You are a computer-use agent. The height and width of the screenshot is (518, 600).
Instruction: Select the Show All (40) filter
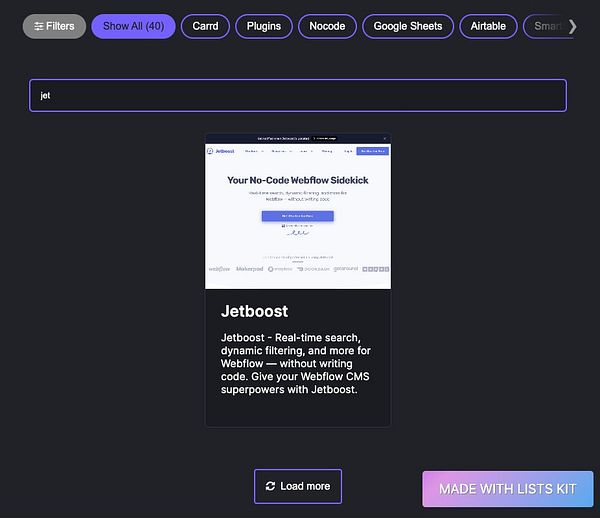[x=133, y=26]
